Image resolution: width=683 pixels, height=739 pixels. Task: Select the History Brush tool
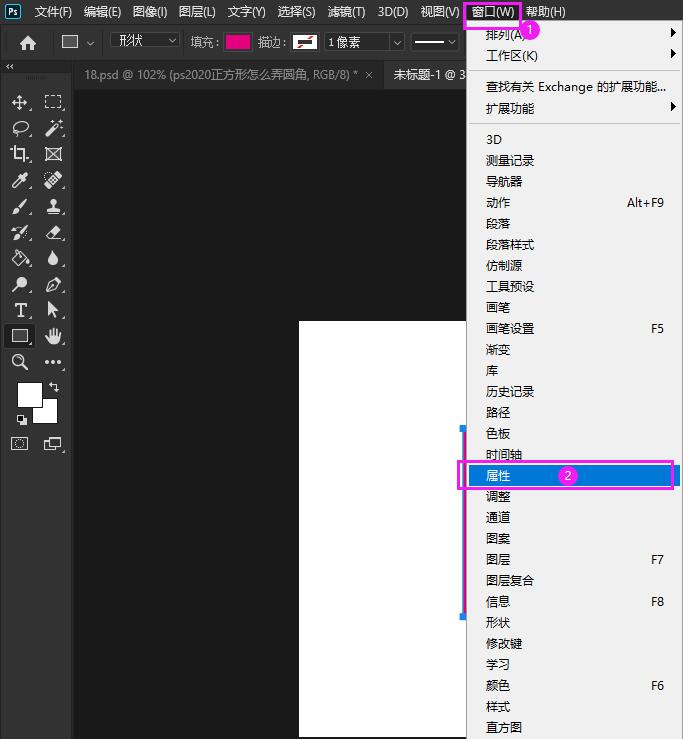click(20, 232)
